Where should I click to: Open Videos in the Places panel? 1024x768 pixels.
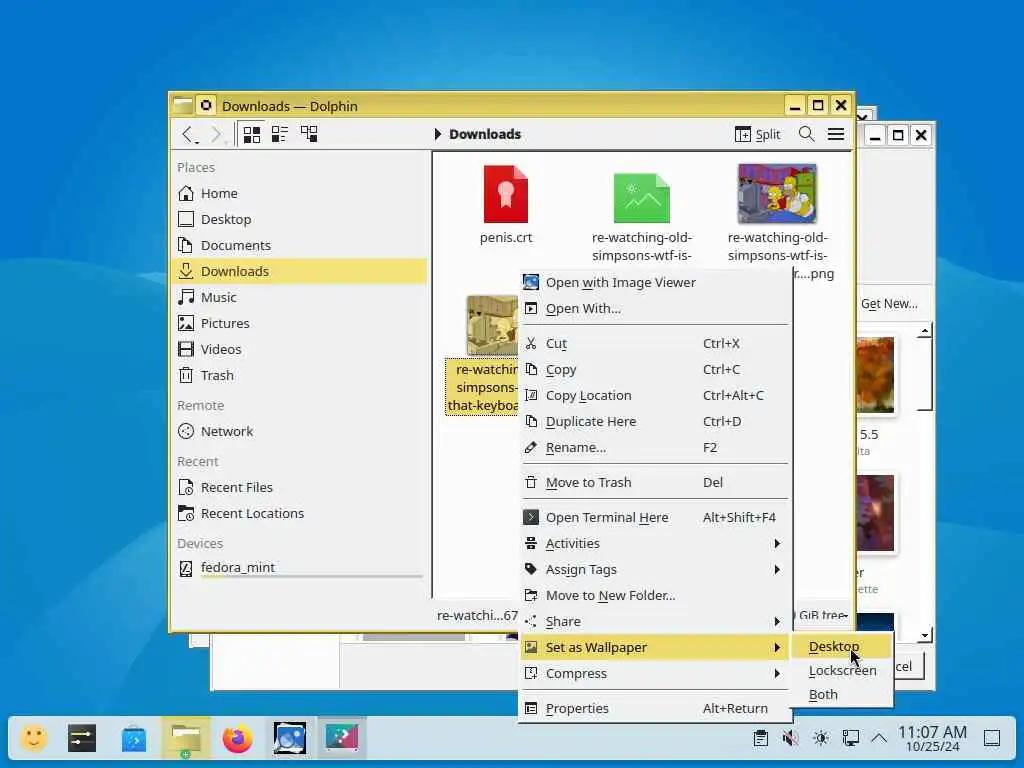coord(300,349)
